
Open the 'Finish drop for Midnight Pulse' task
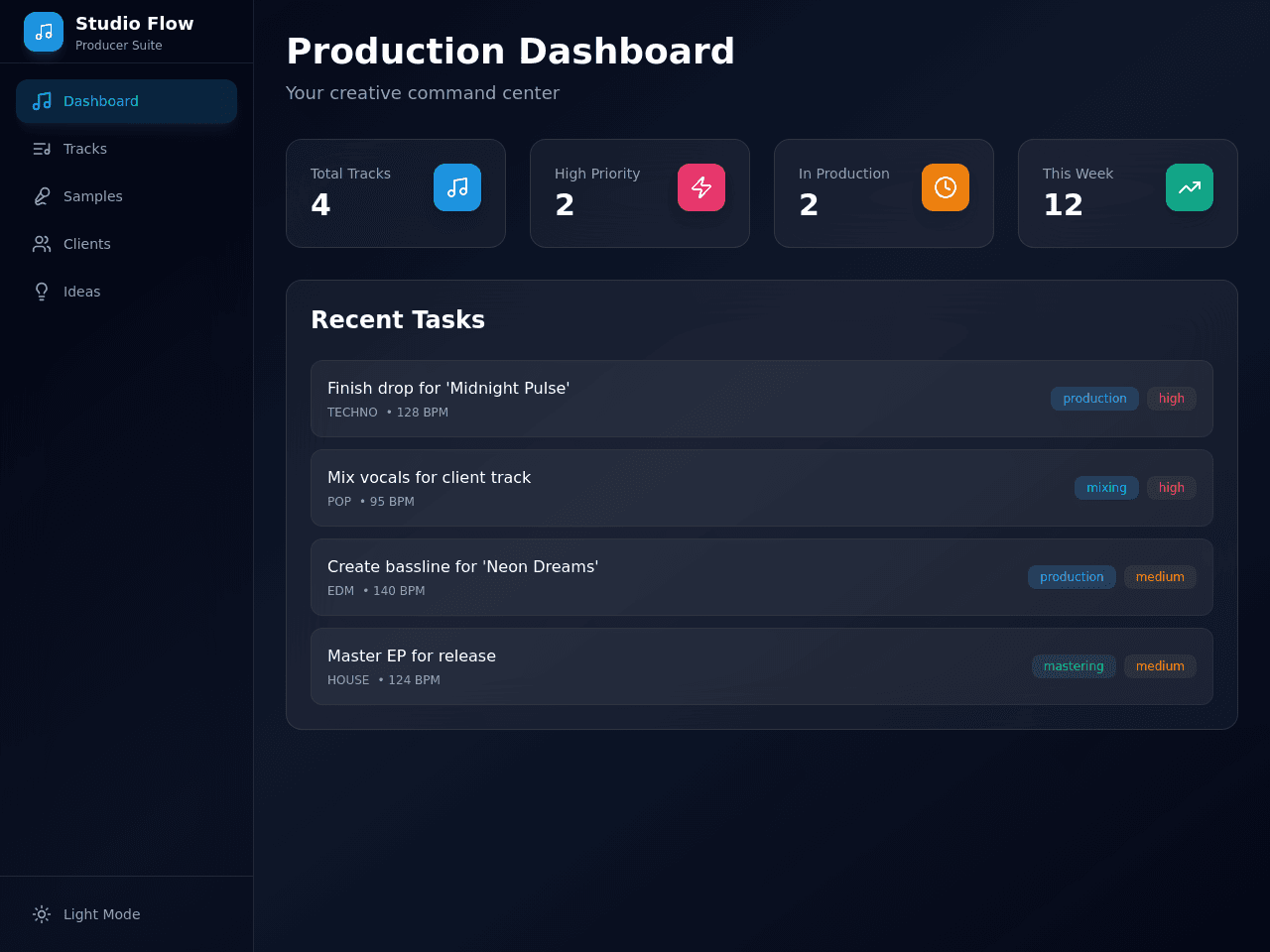pyautogui.click(x=762, y=399)
